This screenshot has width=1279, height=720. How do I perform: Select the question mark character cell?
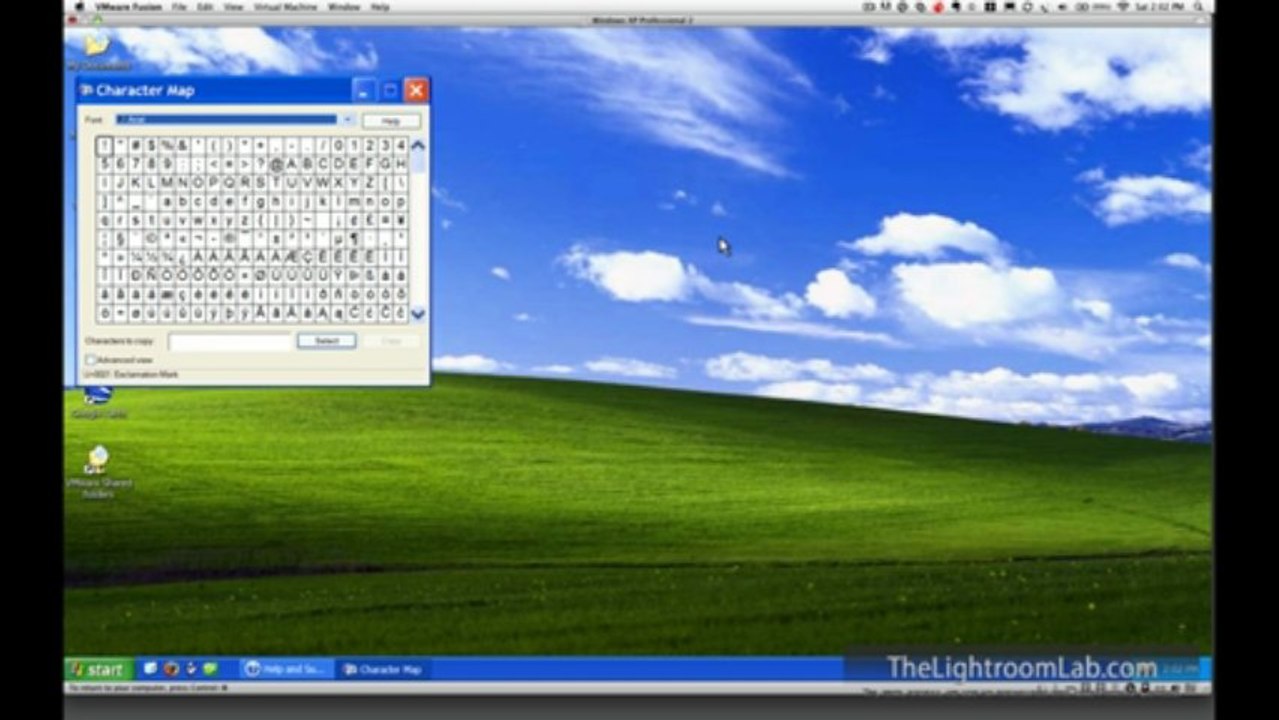(261, 164)
